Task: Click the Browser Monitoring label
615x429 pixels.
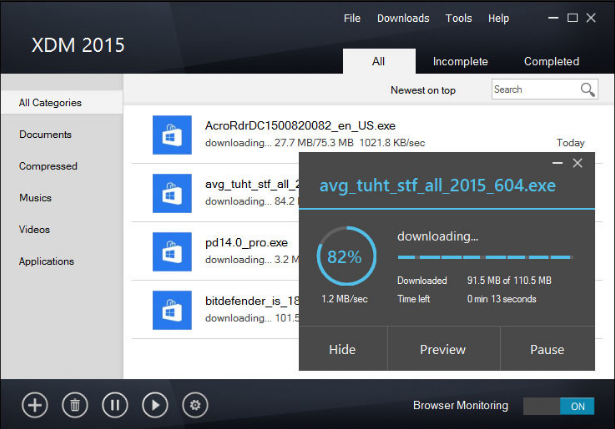Action: (460, 405)
